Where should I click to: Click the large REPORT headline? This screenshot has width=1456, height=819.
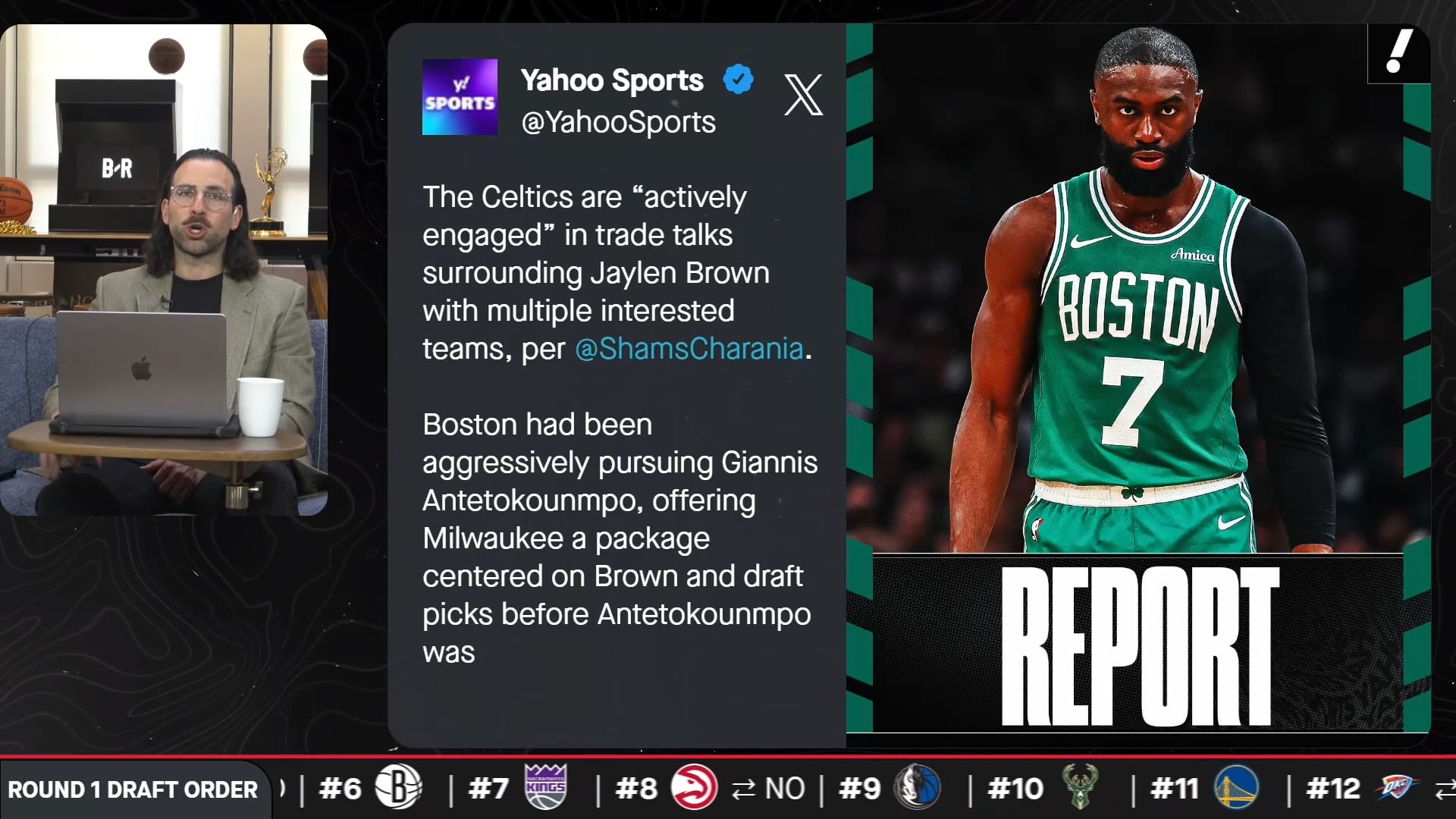tap(1140, 646)
